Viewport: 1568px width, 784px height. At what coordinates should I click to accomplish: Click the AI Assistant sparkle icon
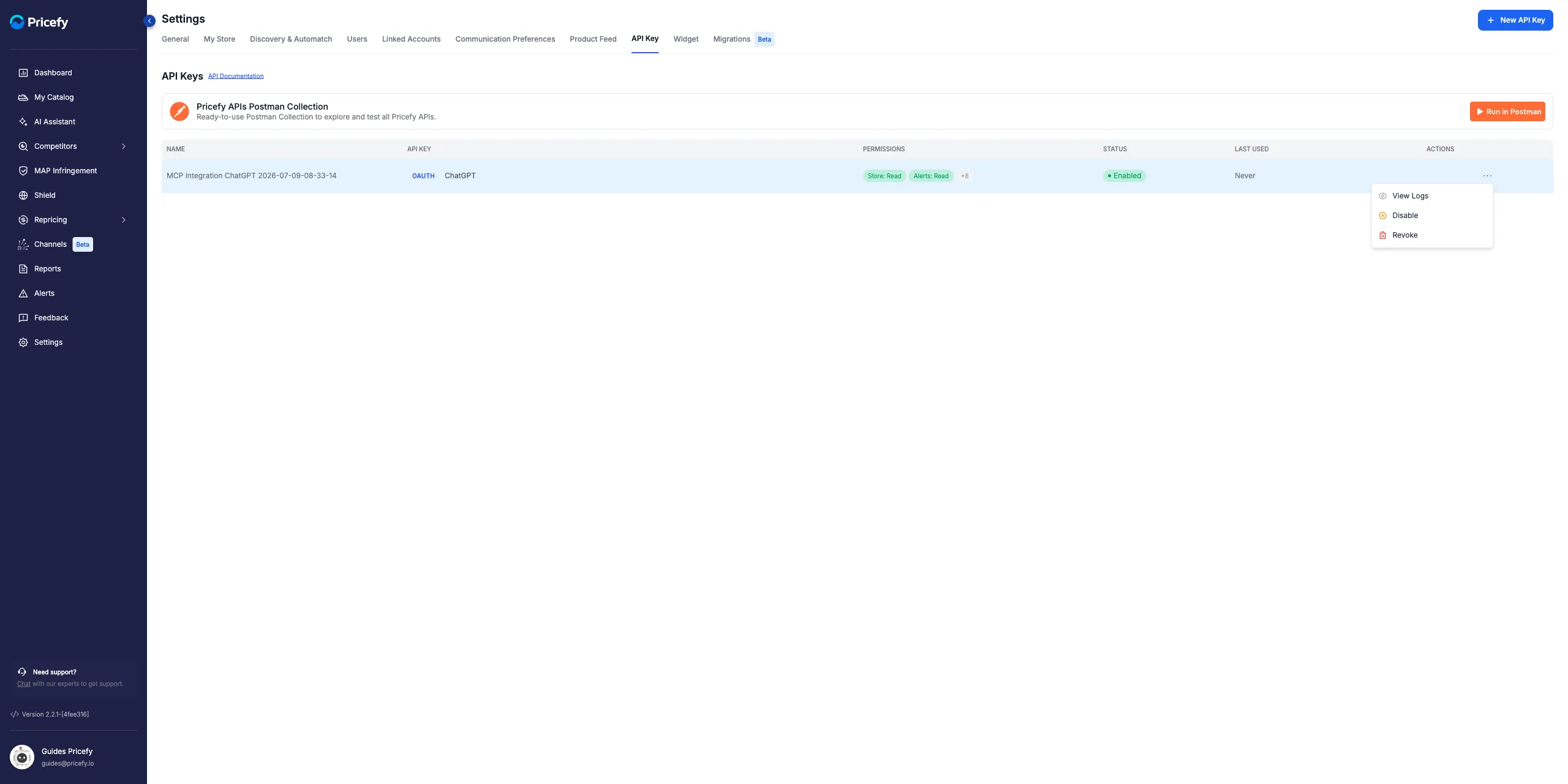click(23, 122)
